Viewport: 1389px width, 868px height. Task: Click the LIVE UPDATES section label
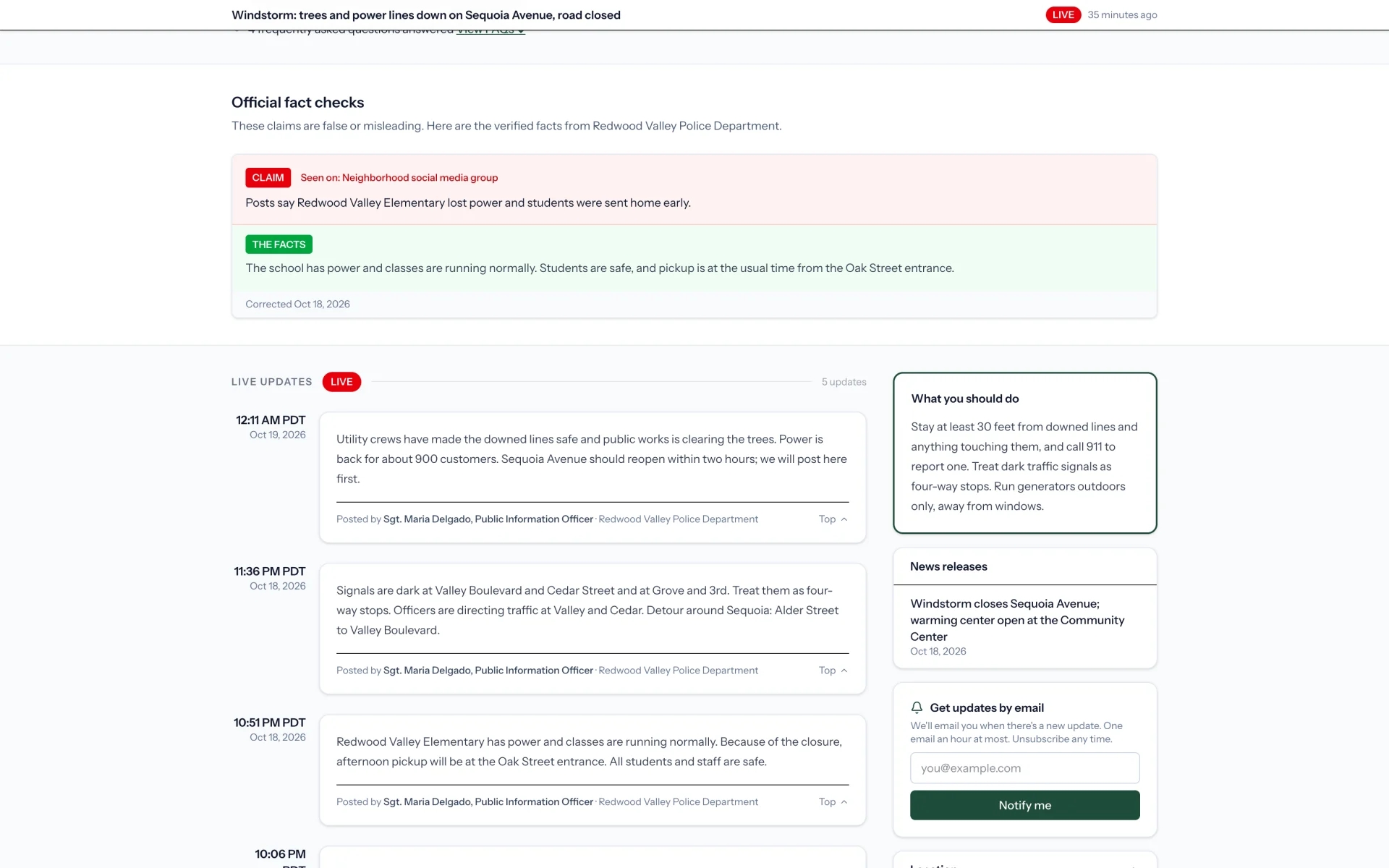tap(272, 382)
